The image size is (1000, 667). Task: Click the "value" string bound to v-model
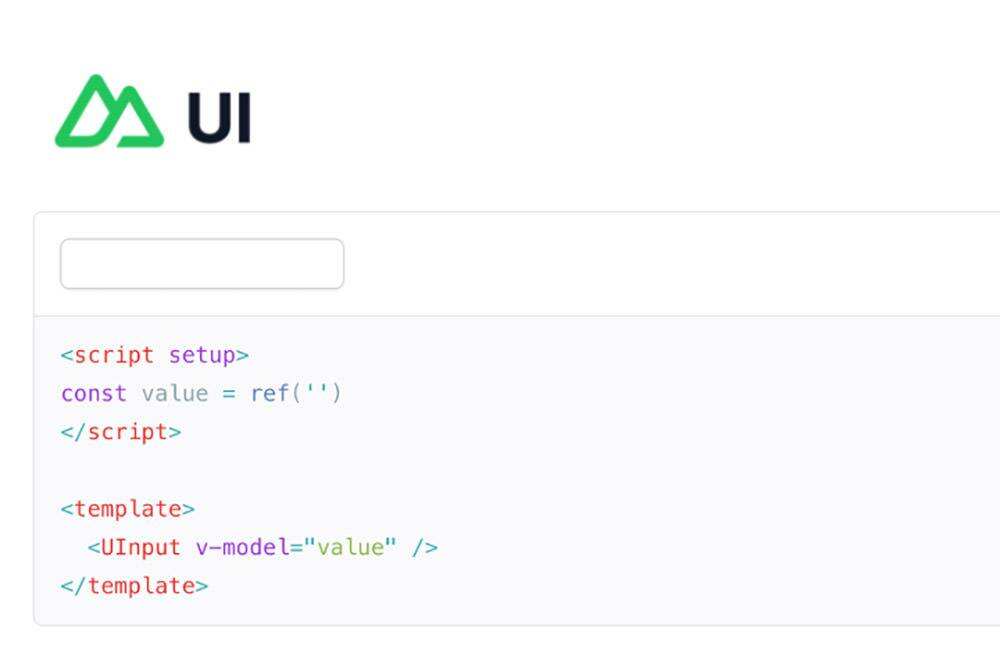(x=350, y=548)
